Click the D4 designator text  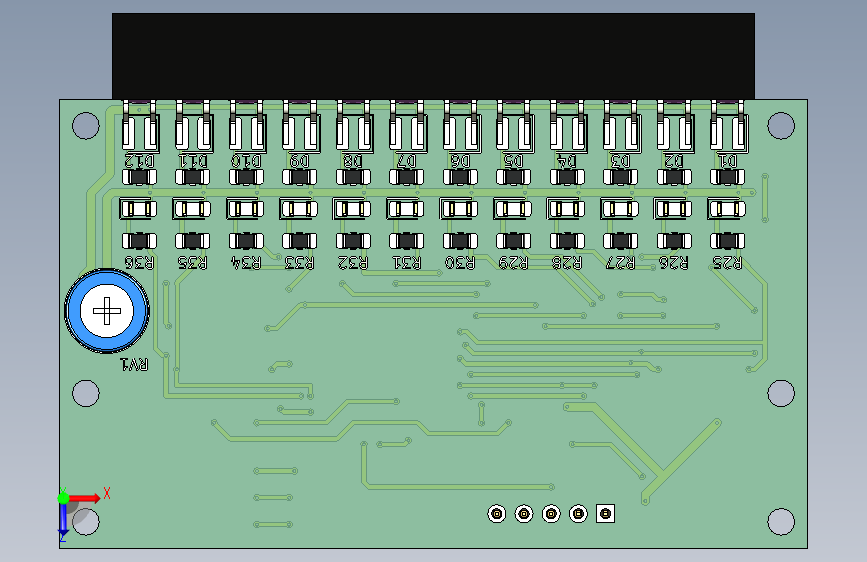(567, 161)
